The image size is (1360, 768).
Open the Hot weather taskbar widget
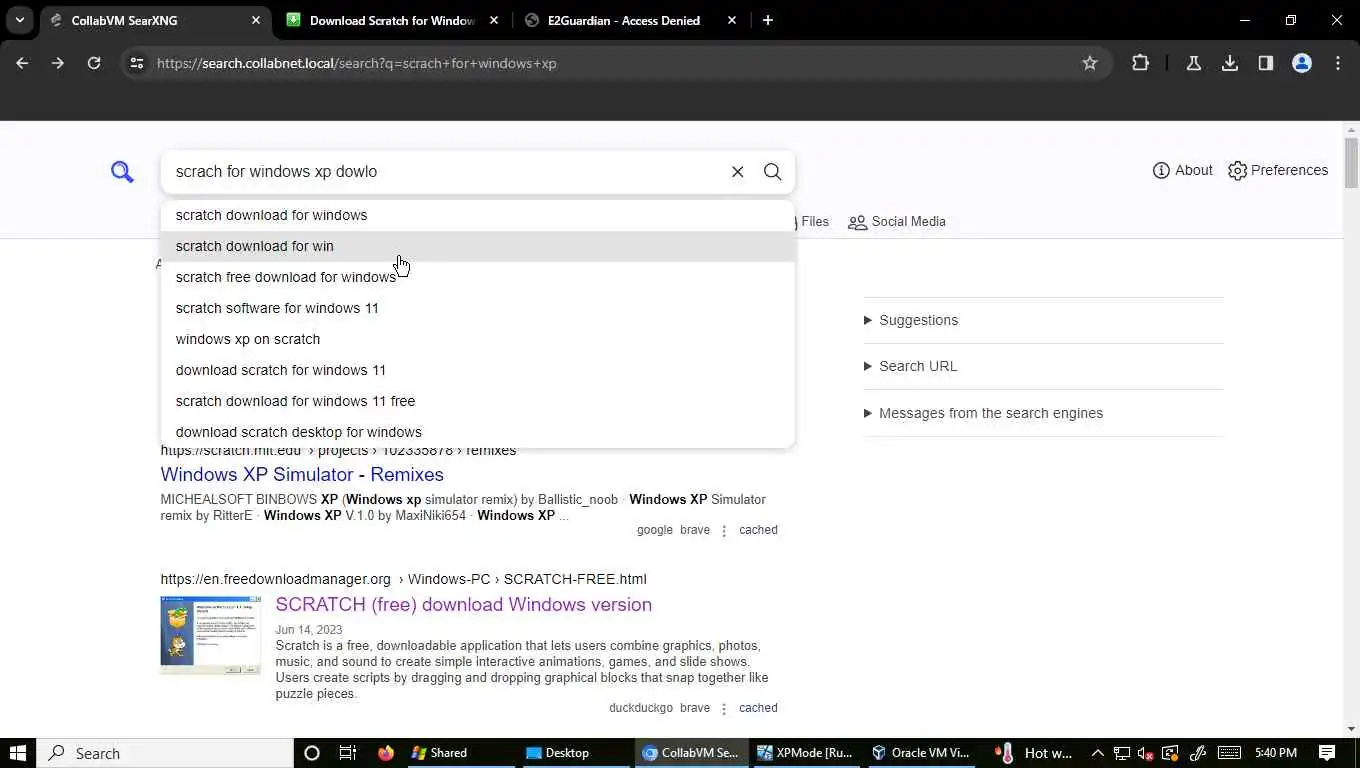tap(1034, 753)
